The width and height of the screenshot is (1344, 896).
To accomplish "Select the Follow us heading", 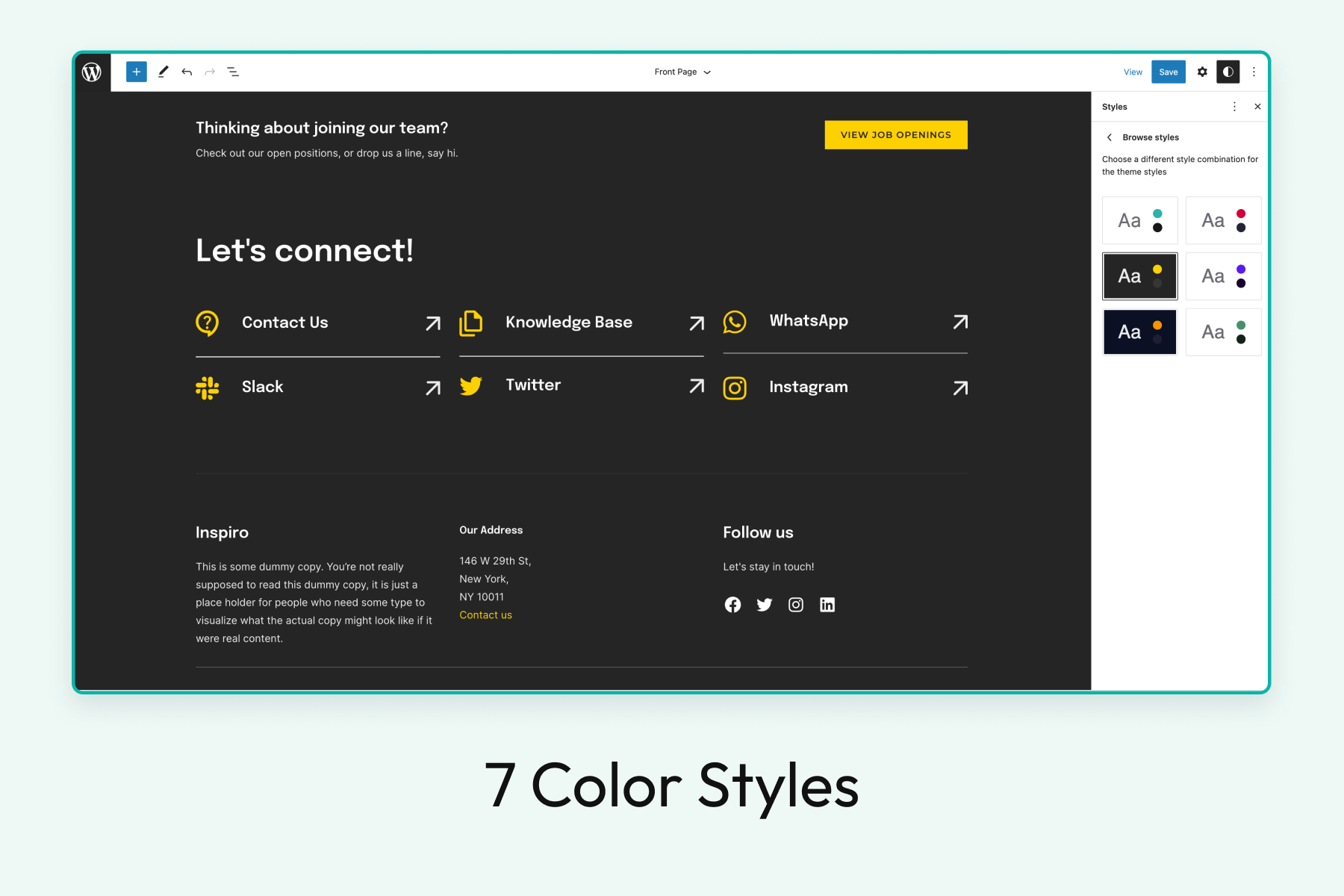I will click(x=758, y=532).
